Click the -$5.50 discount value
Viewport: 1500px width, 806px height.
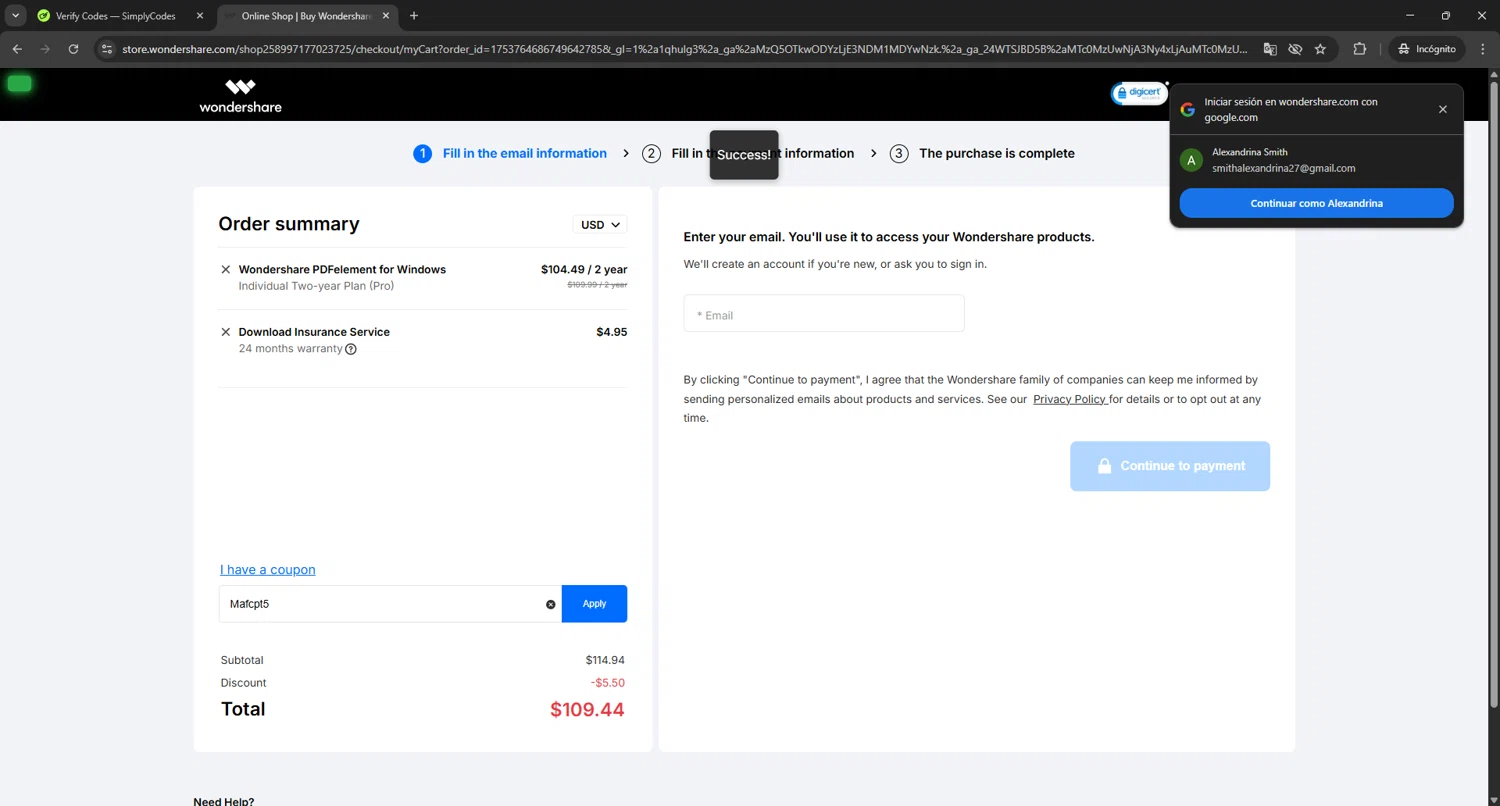coord(608,683)
